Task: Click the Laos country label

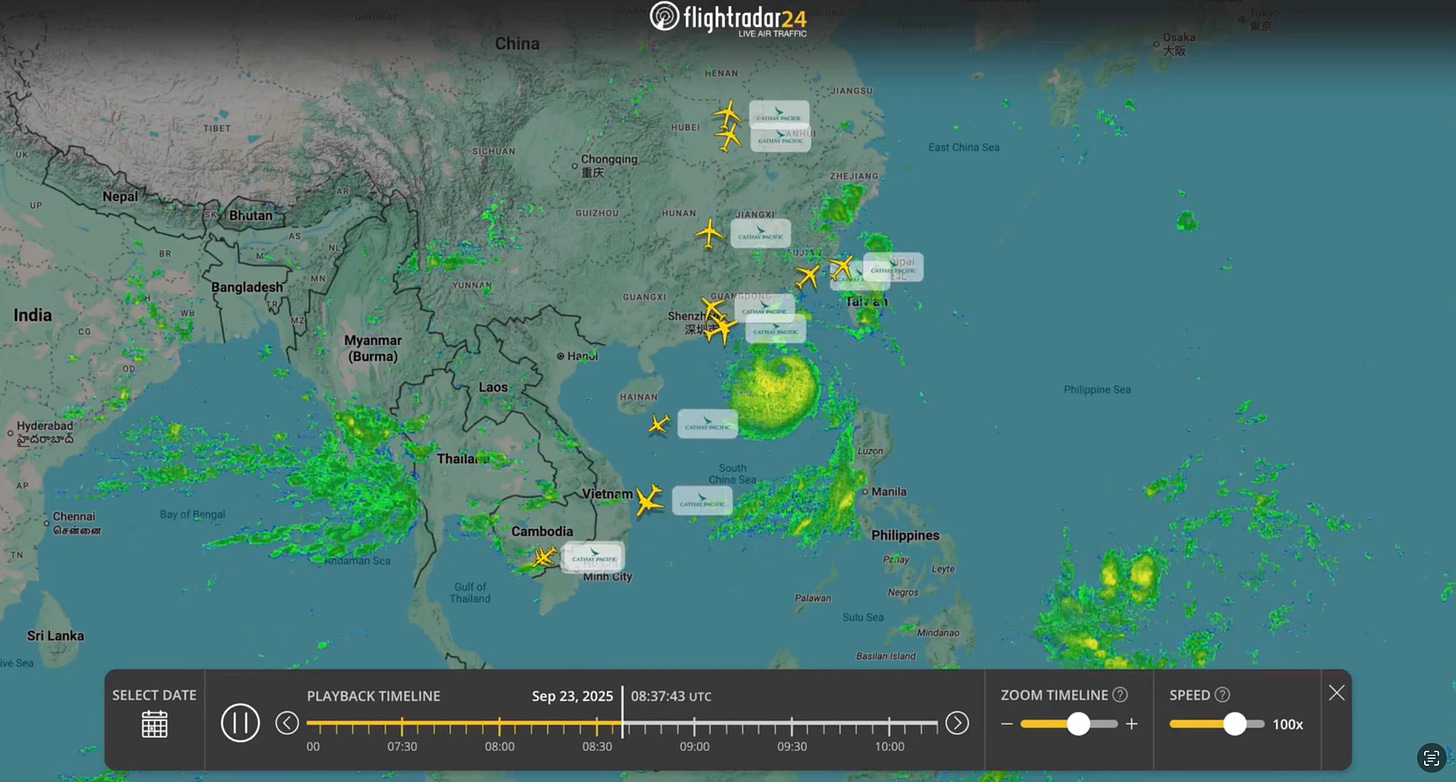Action: 493,387
